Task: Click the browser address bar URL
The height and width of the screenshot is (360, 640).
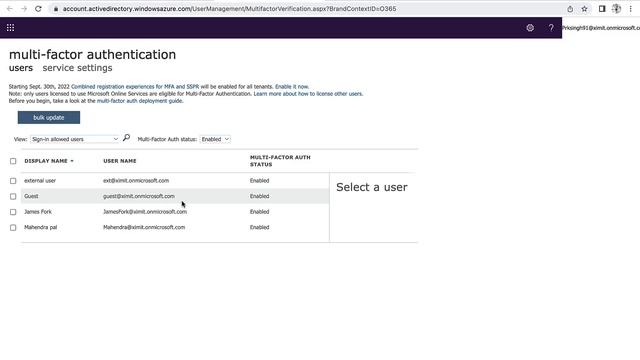Action: click(x=229, y=9)
